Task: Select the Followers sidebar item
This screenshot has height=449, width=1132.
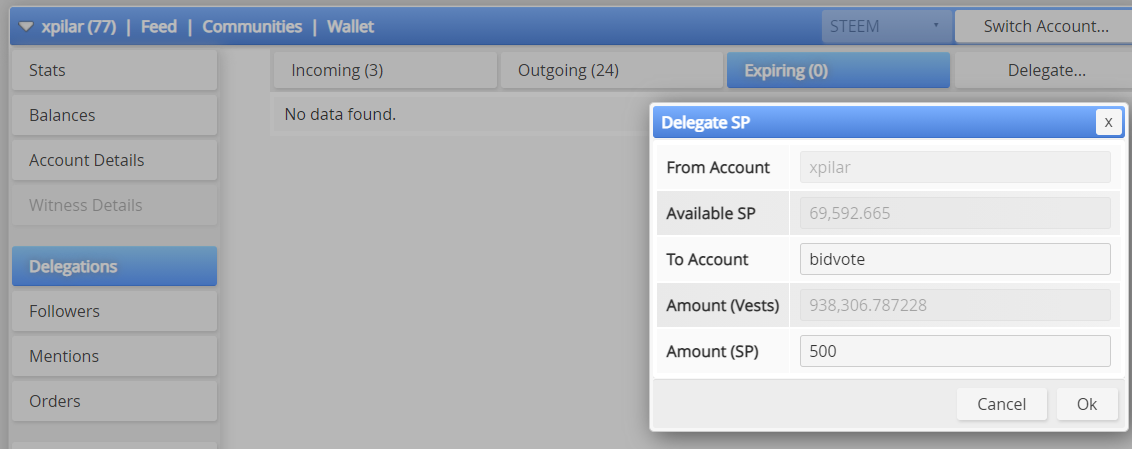Action: coord(114,312)
